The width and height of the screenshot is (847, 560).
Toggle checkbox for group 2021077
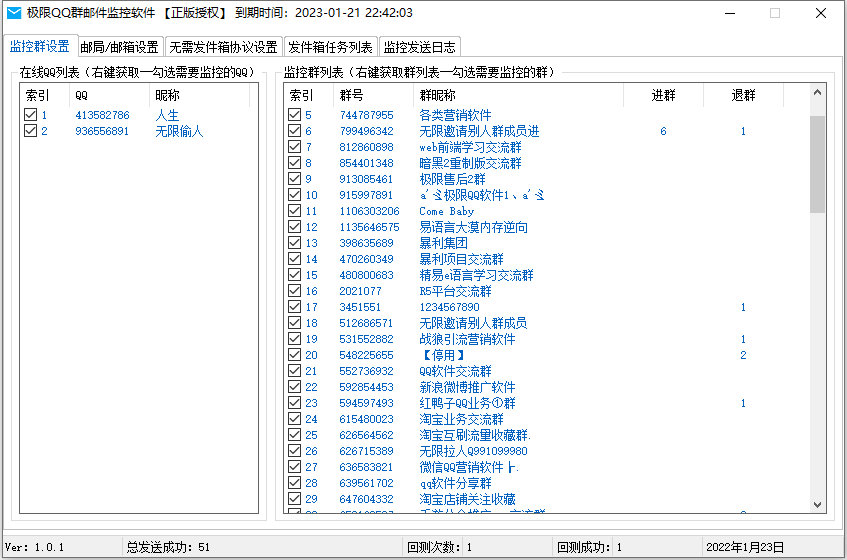294,291
